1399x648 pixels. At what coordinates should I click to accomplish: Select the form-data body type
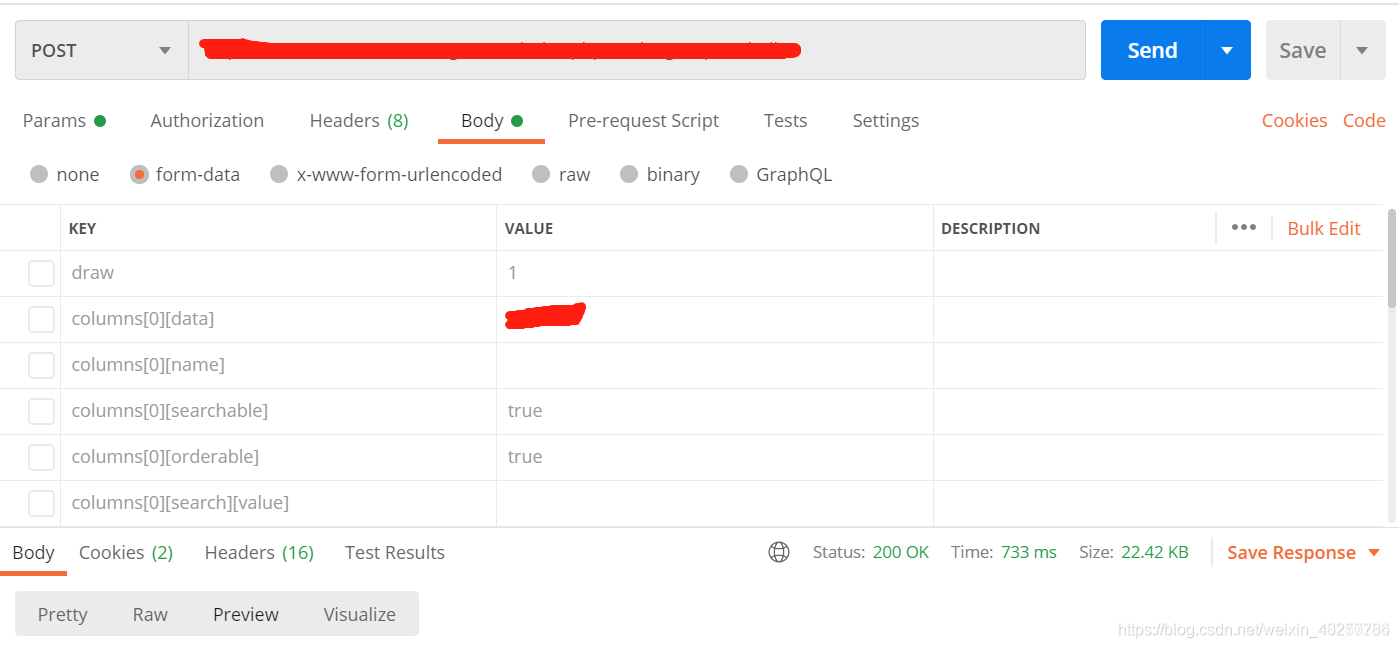click(x=139, y=174)
